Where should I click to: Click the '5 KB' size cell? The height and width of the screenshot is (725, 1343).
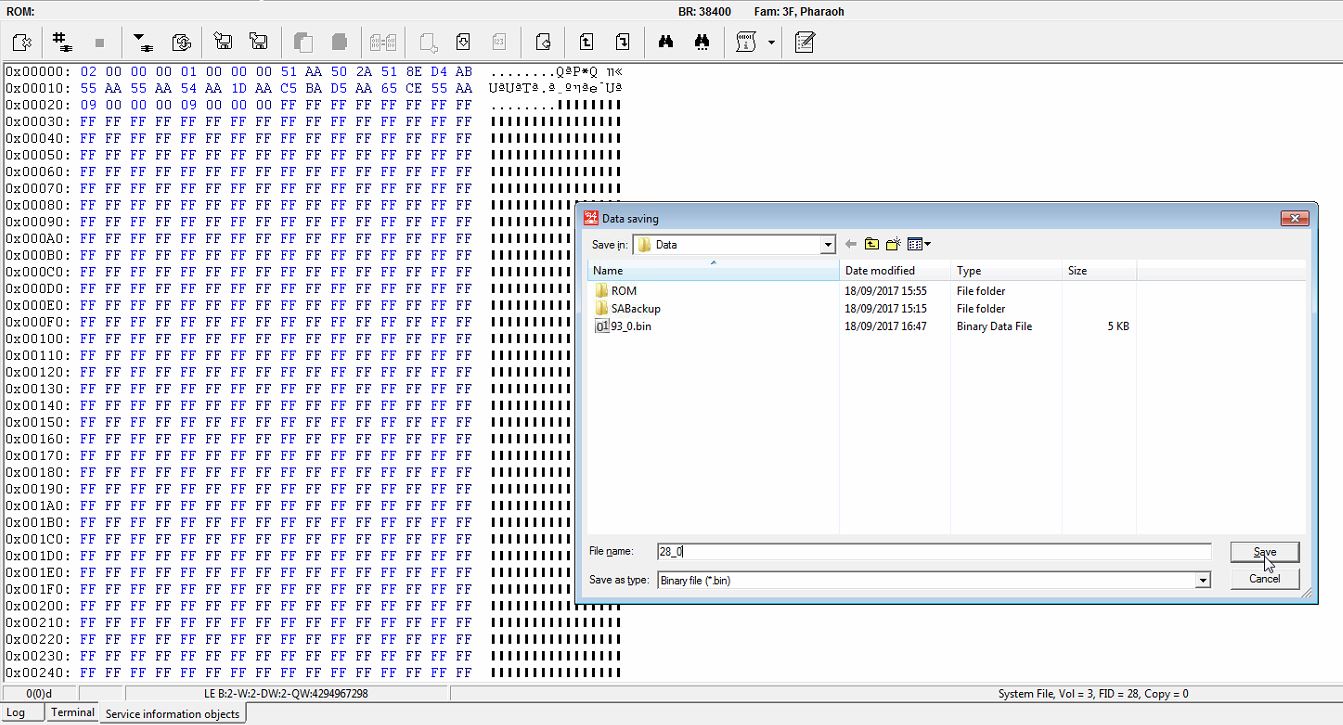coord(1118,327)
